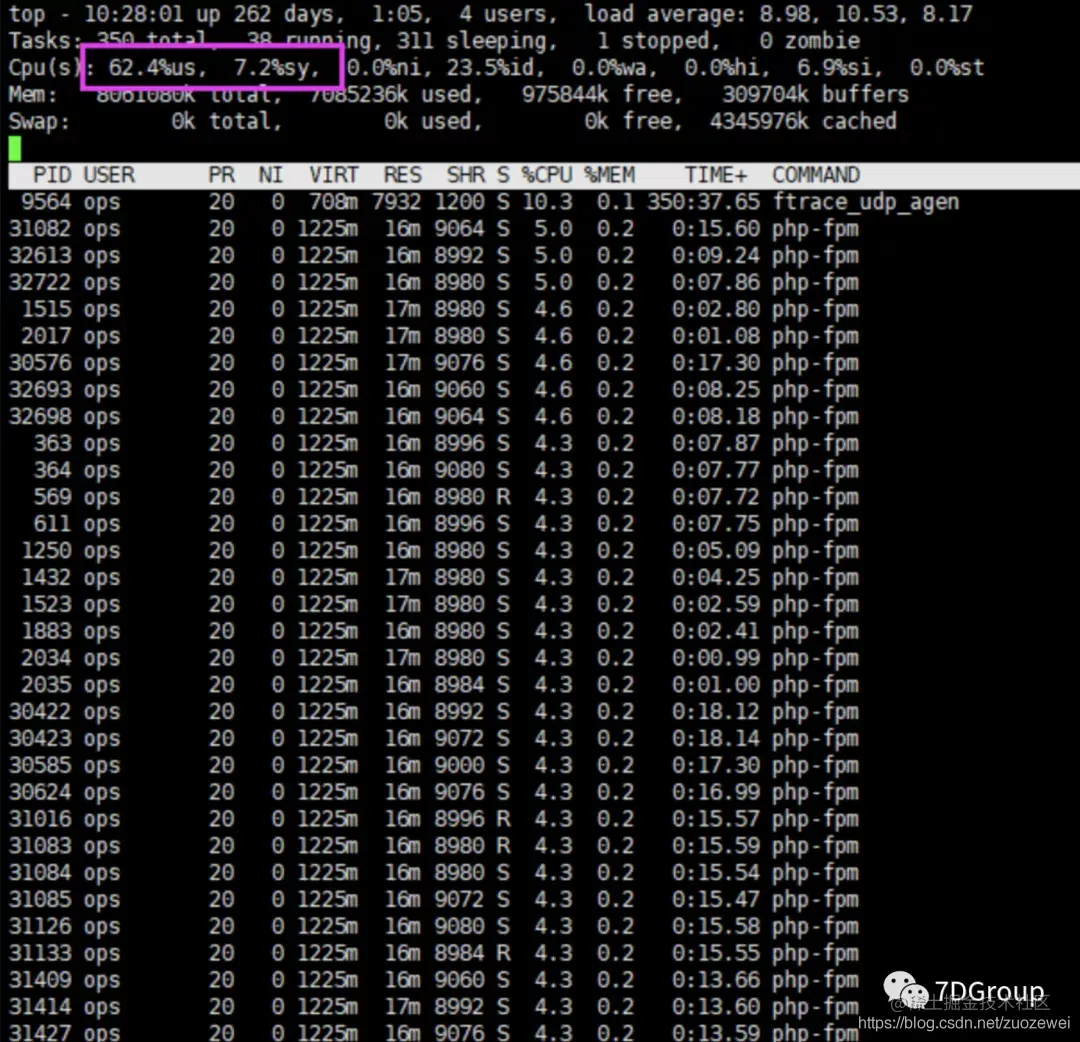Click the green terminal cursor block
The image size is (1080, 1042).
14,148
